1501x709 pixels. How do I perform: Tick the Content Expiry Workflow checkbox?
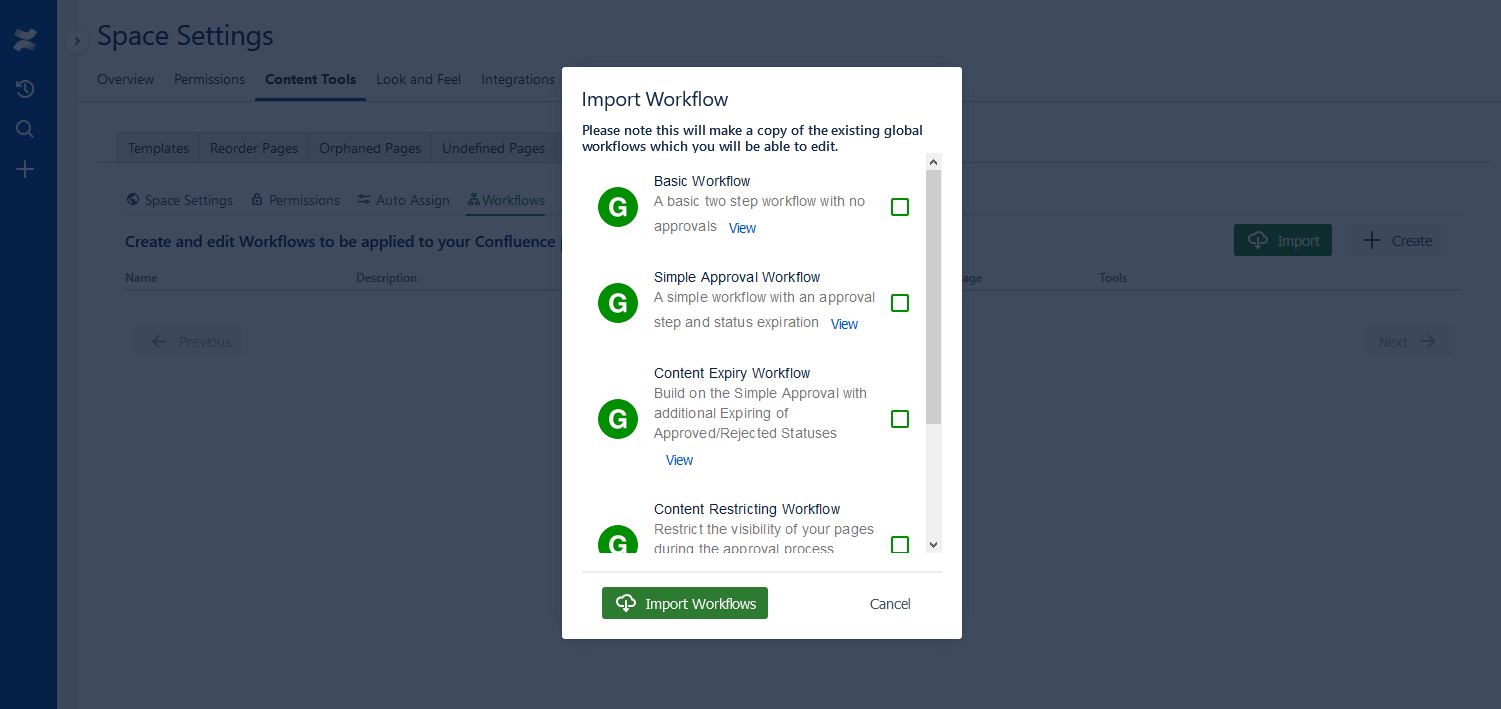(900, 419)
